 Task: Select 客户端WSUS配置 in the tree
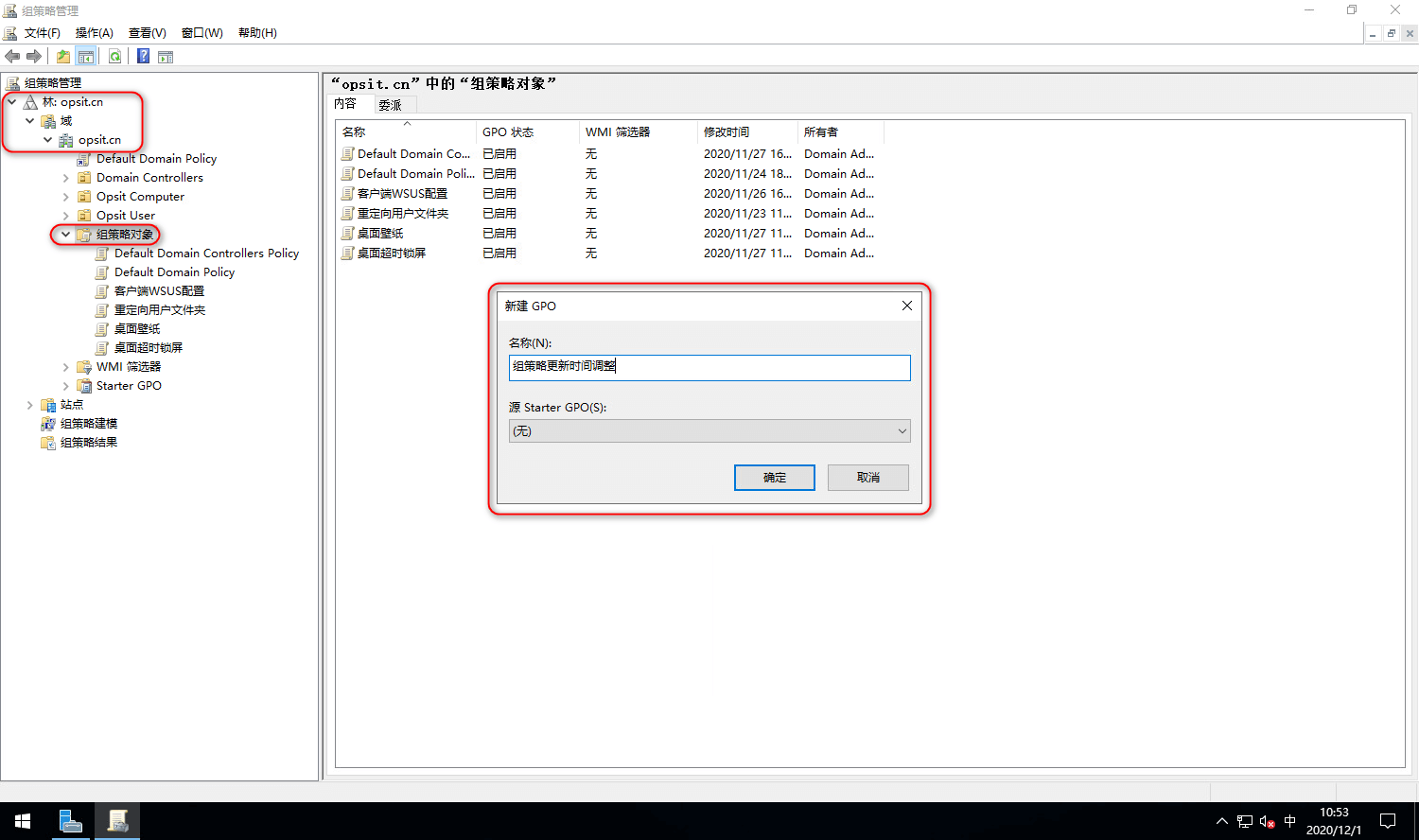(x=159, y=291)
